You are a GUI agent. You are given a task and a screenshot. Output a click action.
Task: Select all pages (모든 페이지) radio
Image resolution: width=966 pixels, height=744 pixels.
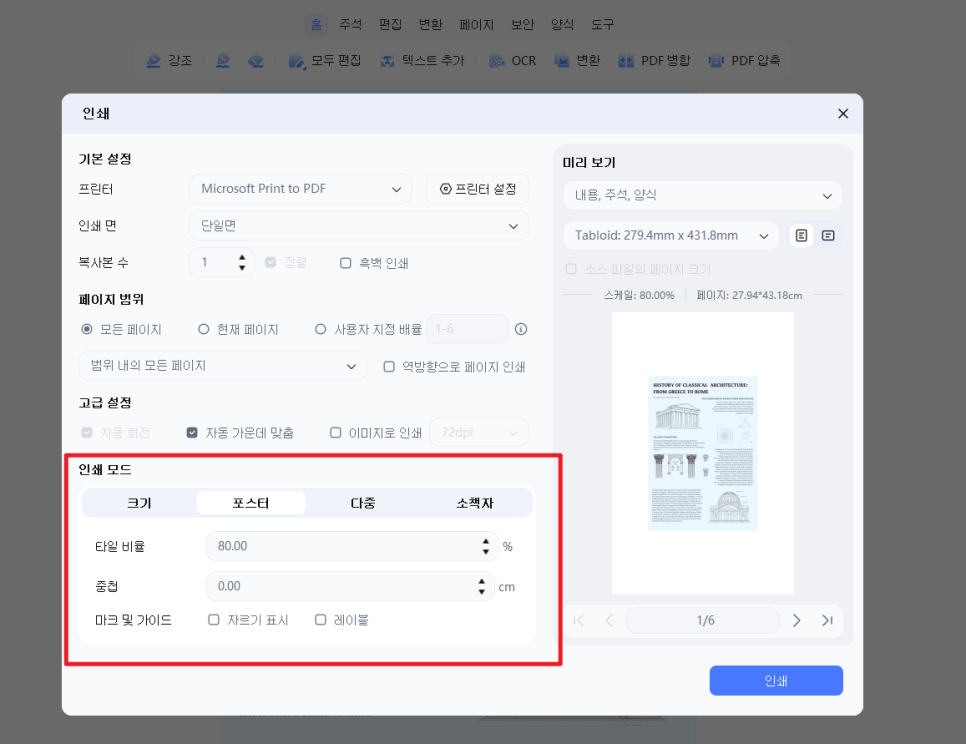pos(87,330)
